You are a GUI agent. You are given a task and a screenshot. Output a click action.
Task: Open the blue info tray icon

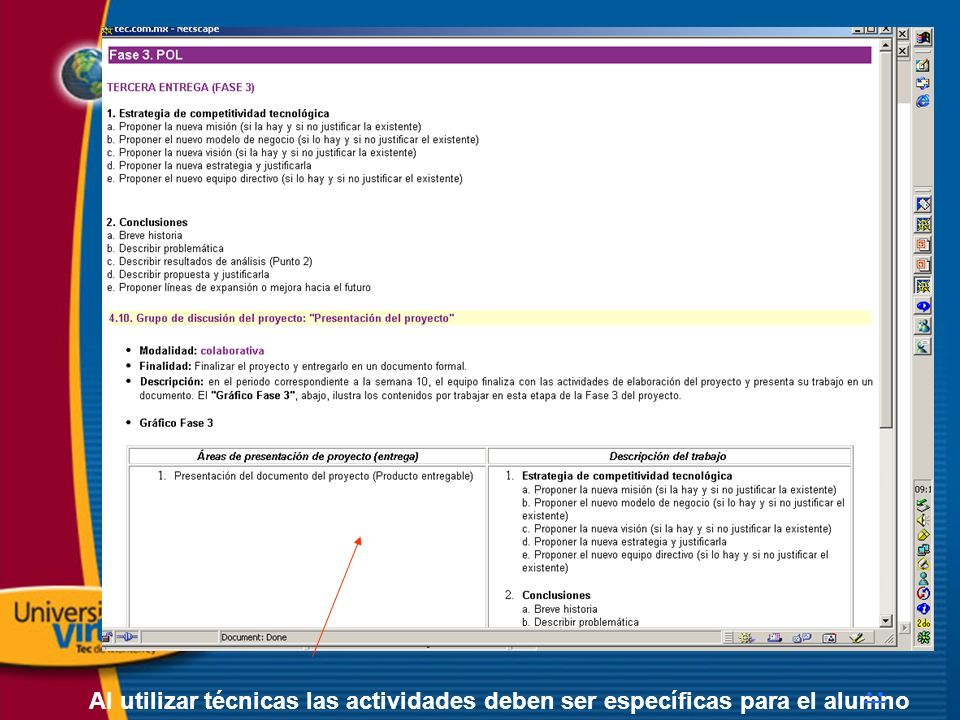coord(923,609)
